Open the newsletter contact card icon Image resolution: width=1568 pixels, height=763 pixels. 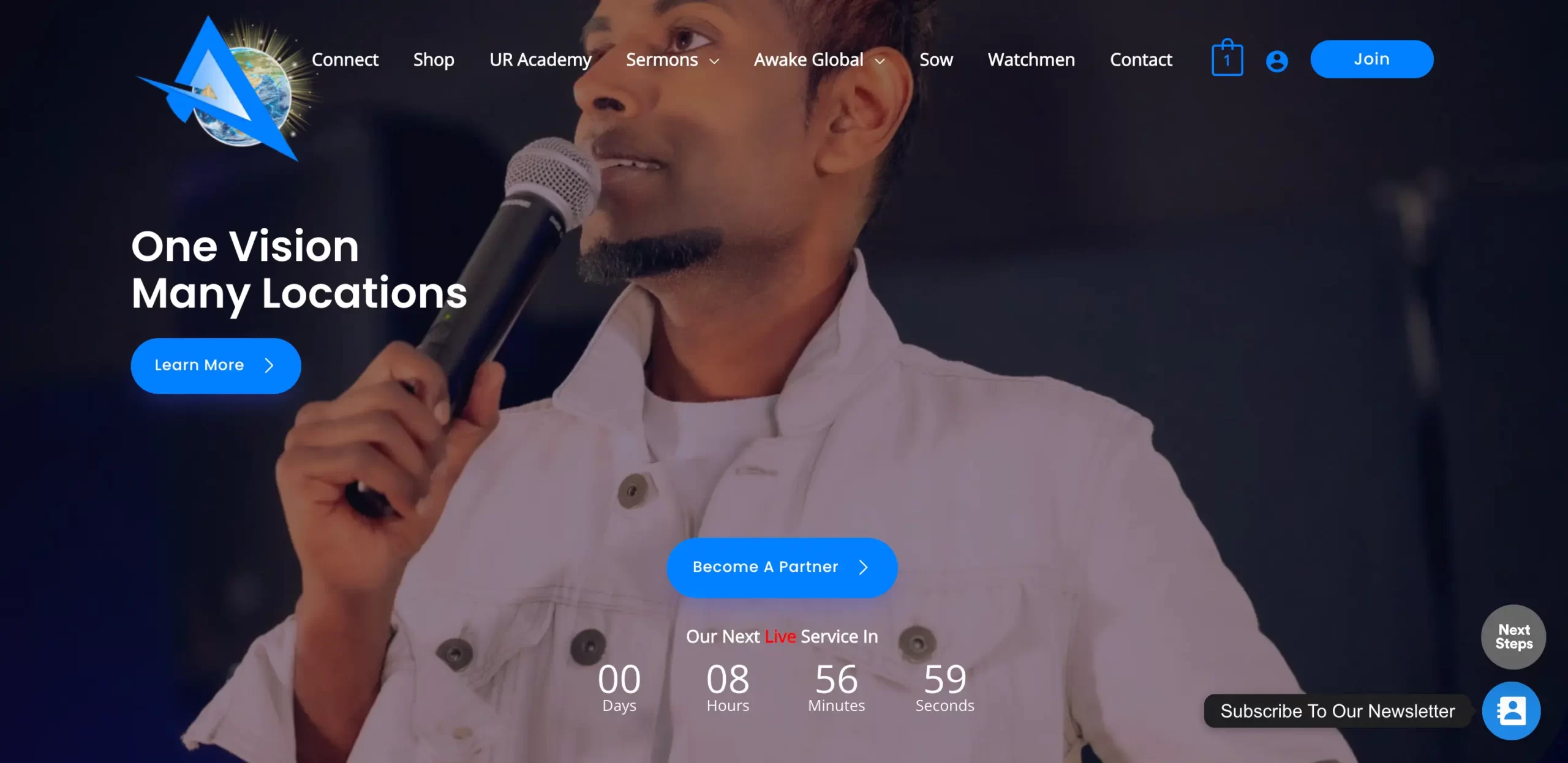coord(1511,711)
